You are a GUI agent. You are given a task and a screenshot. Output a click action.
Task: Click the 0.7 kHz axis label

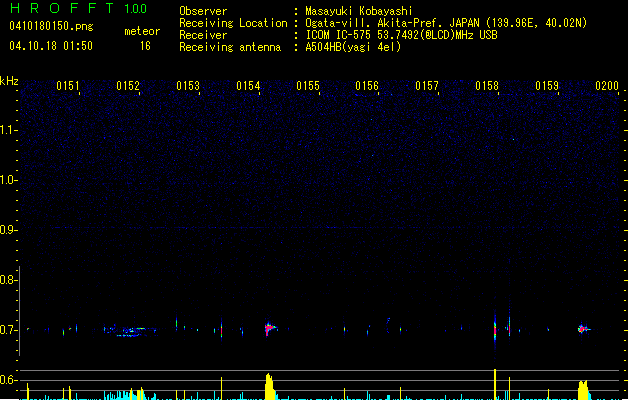pyautogui.click(x=9, y=330)
